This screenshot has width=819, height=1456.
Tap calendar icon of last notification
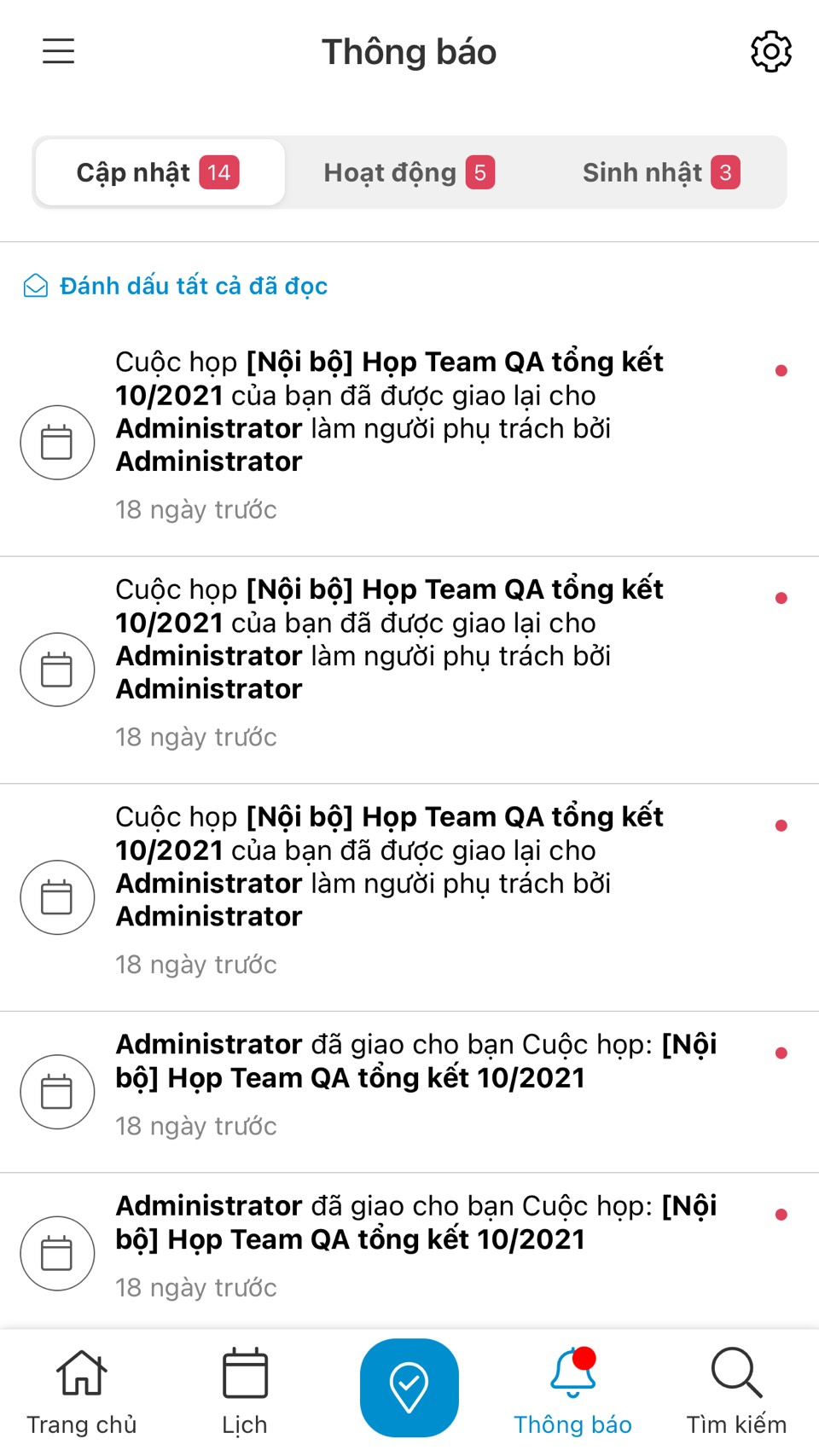(x=57, y=1253)
